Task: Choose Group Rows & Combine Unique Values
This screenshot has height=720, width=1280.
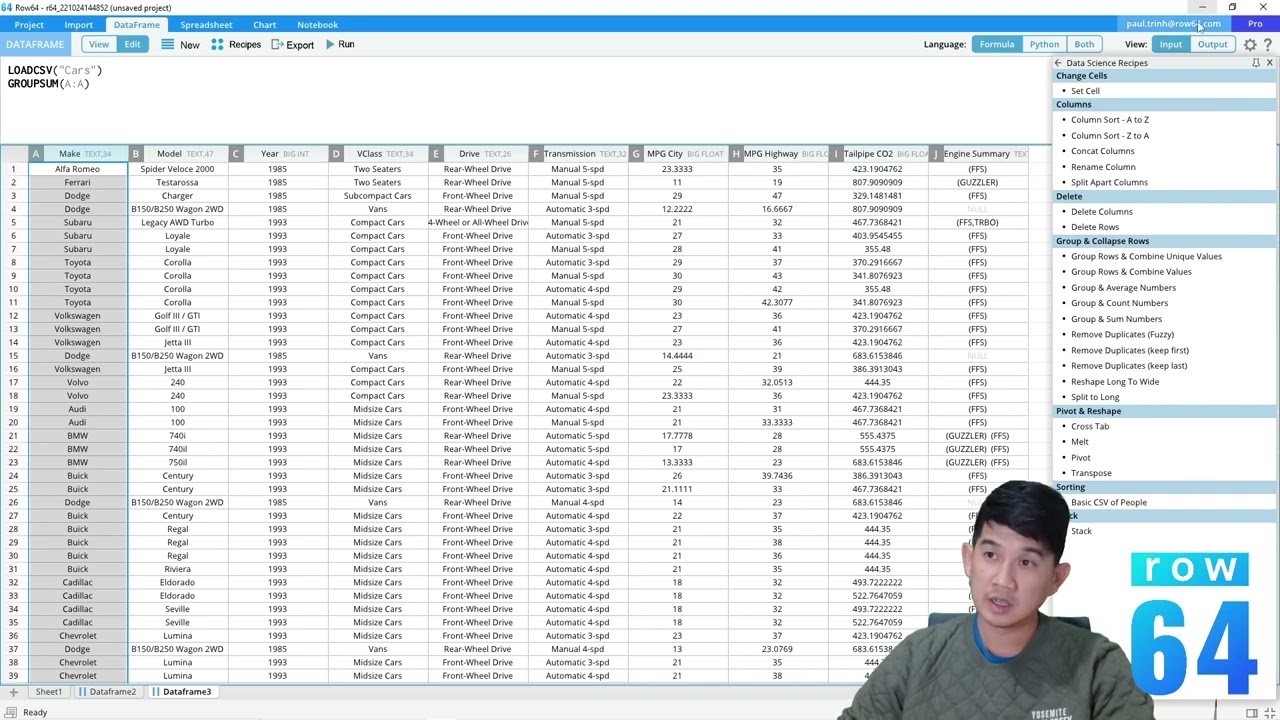Action: pos(1146,256)
